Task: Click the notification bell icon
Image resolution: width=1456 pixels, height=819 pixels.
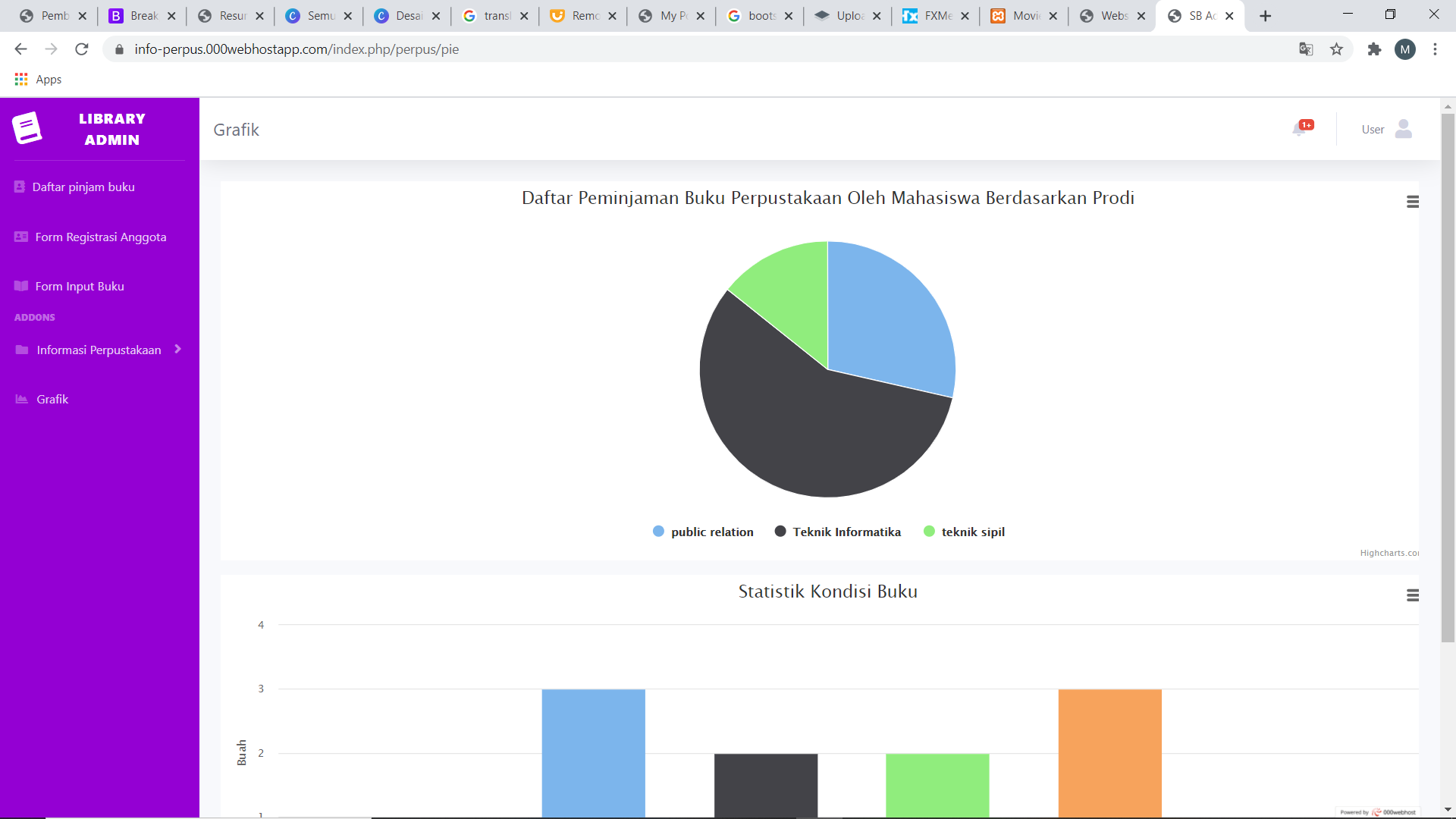Action: pyautogui.click(x=1300, y=129)
